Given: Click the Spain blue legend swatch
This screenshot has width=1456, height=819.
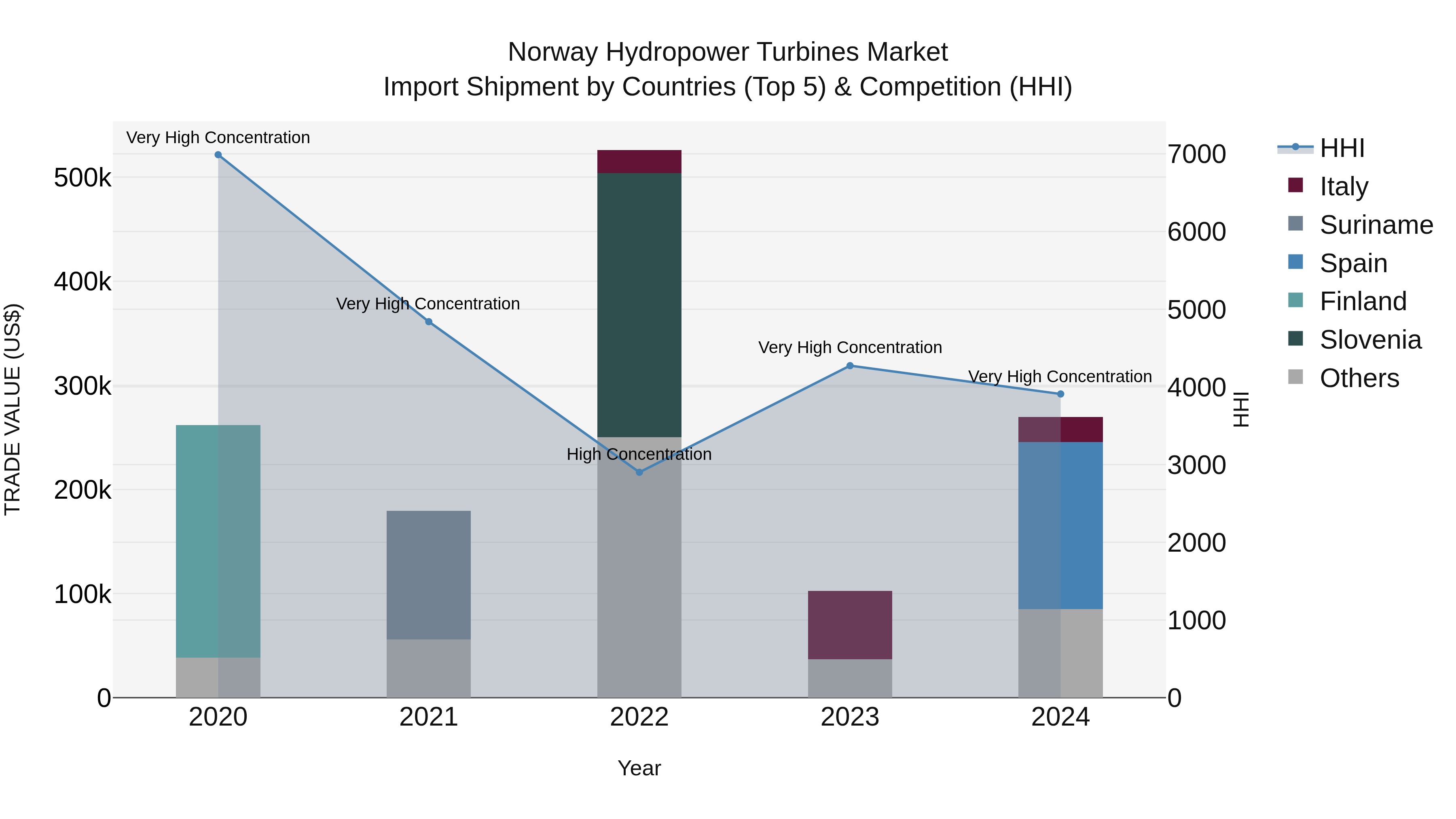Looking at the screenshot, I should [x=1295, y=262].
